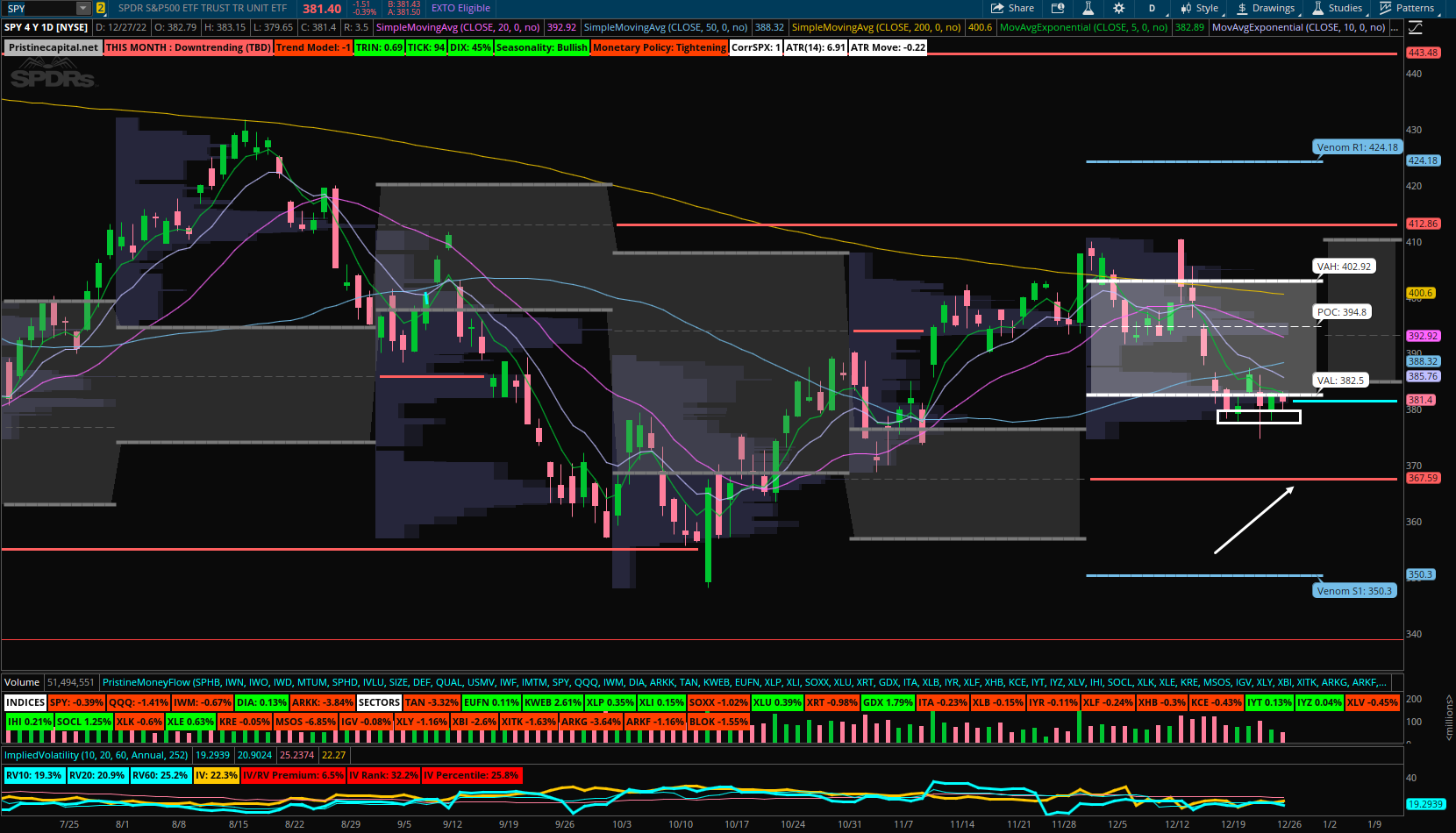Click the IV Percentile: 25.8% label

tap(472, 775)
